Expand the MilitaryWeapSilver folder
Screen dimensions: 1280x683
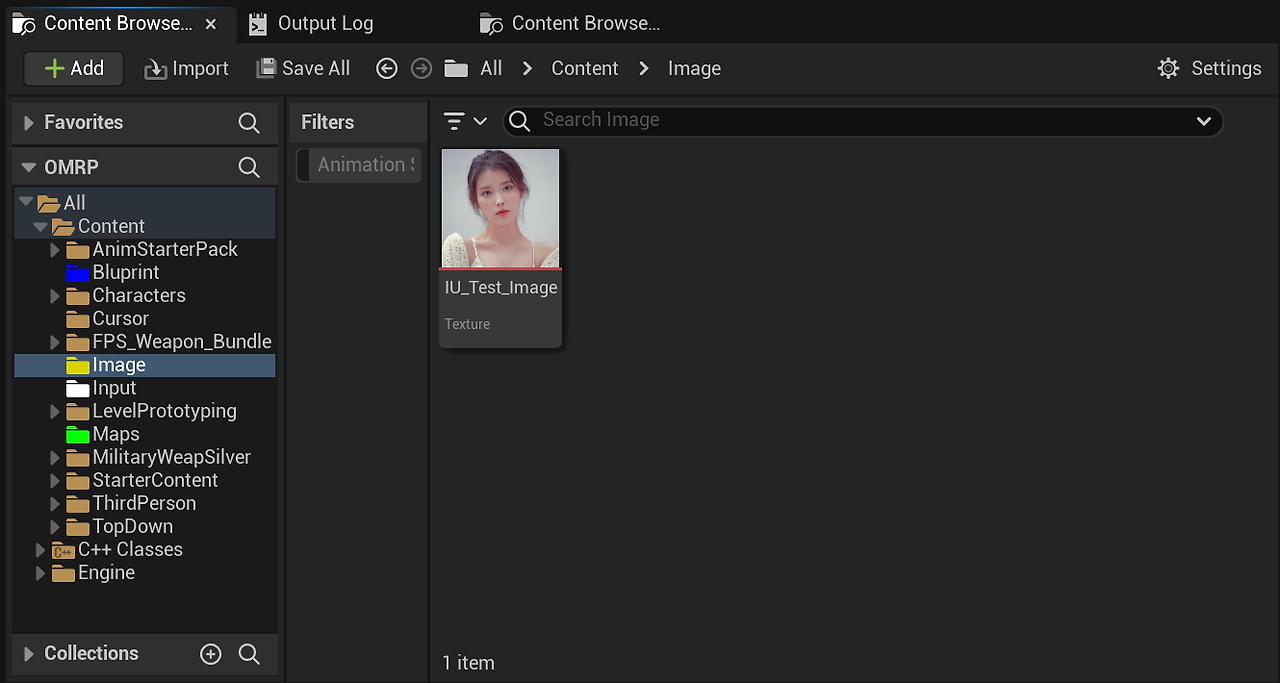coord(56,457)
